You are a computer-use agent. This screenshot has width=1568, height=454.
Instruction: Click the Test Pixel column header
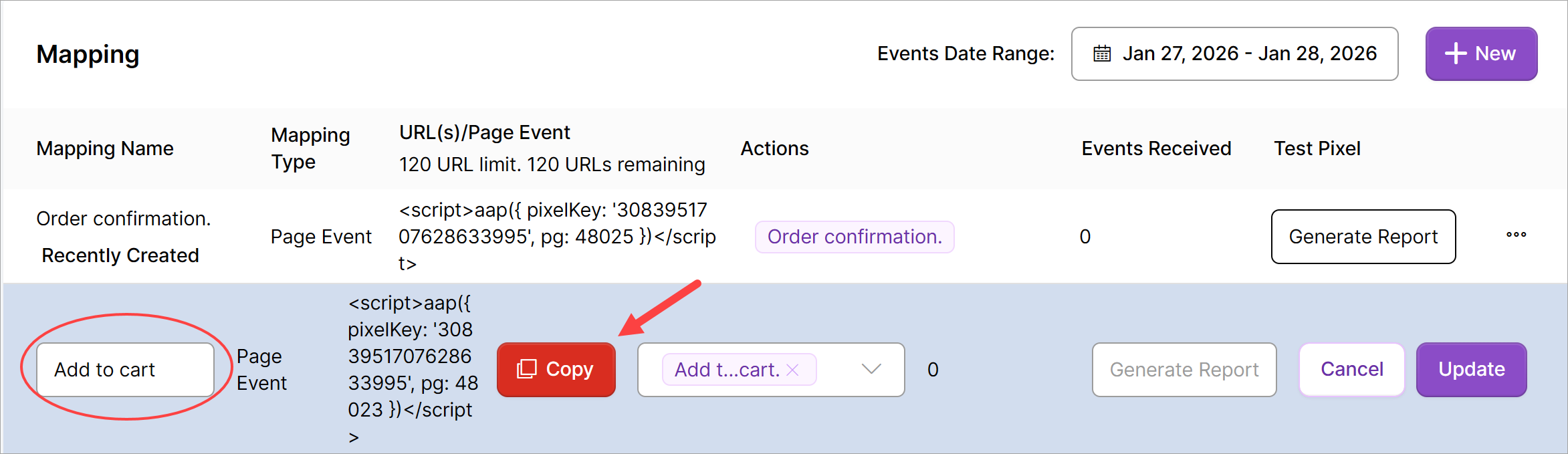(1317, 148)
